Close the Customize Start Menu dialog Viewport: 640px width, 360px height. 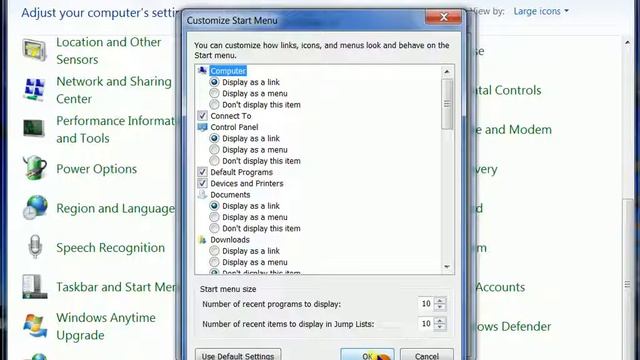pyautogui.click(x=444, y=17)
